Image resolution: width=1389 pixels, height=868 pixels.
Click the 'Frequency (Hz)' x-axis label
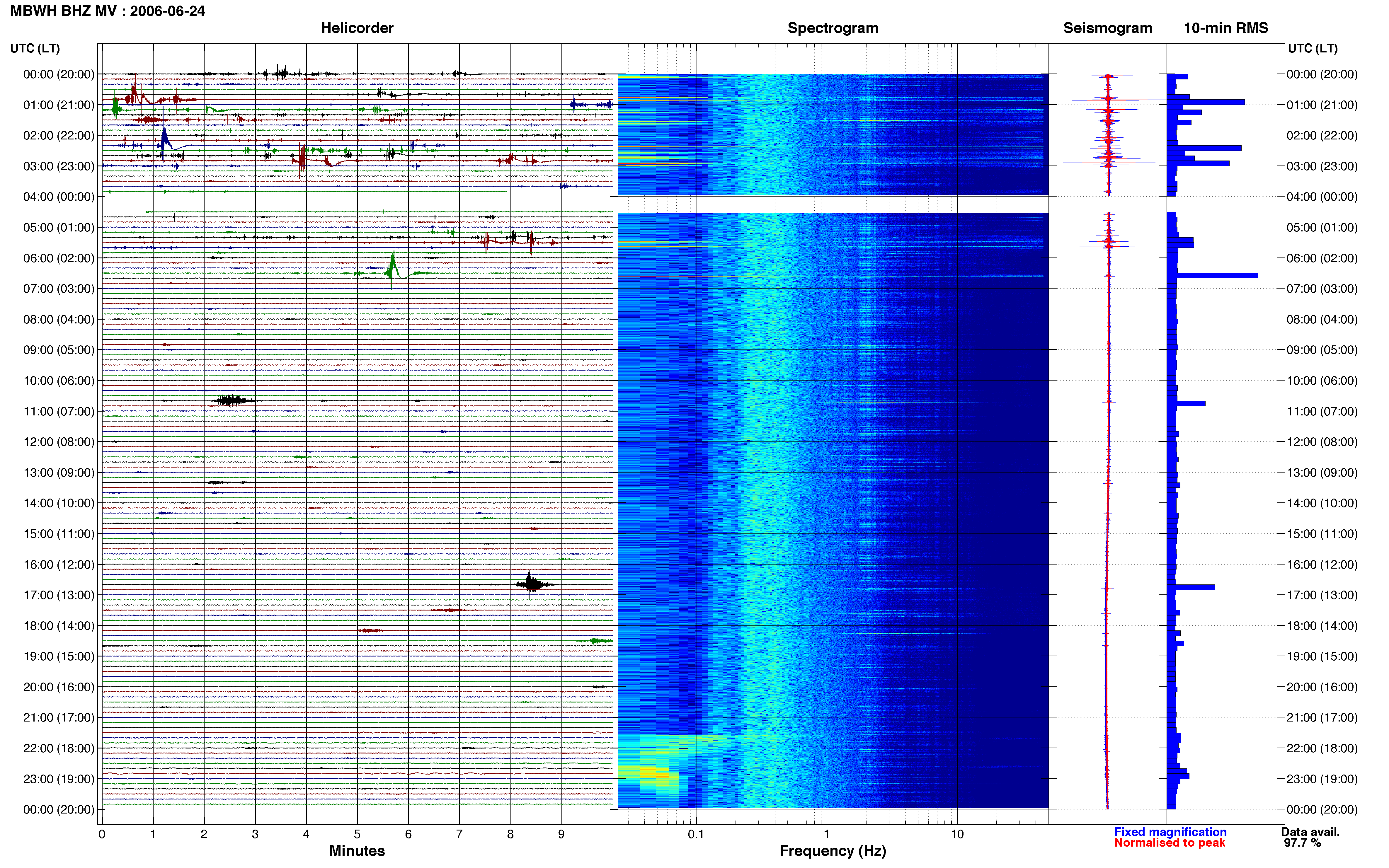pos(833,851)
